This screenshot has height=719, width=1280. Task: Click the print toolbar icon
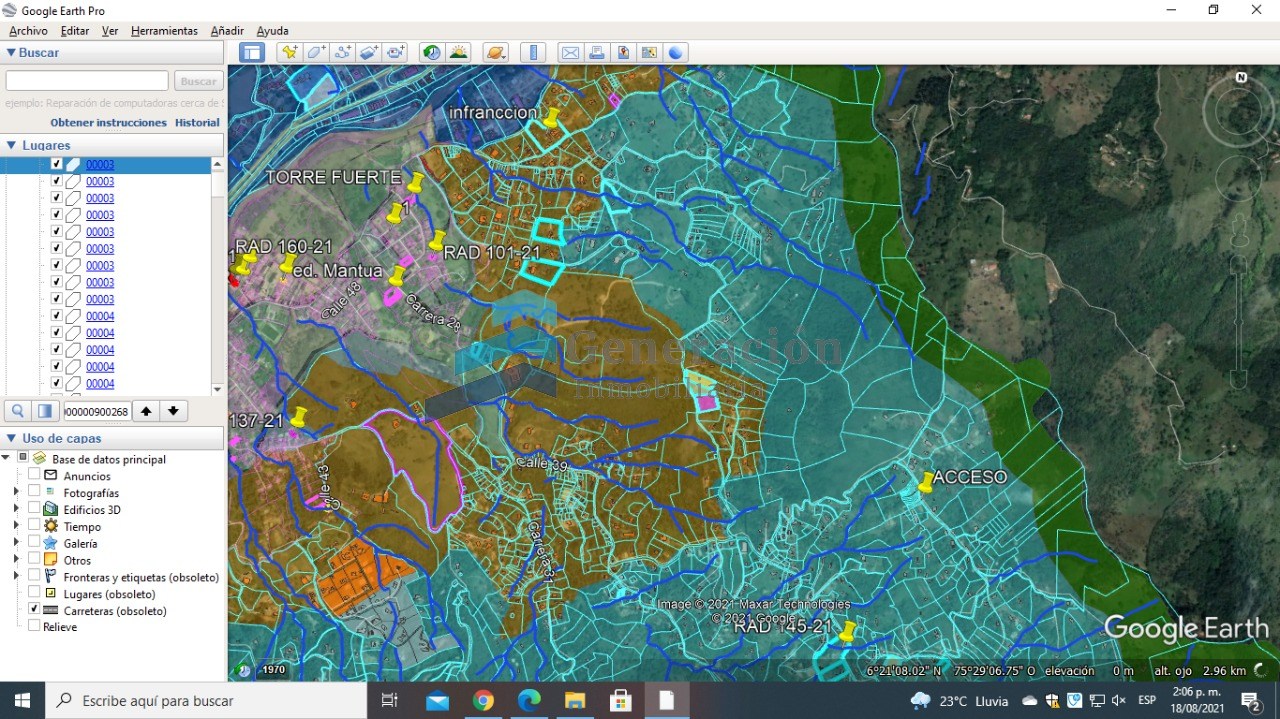tap(597, 53)
